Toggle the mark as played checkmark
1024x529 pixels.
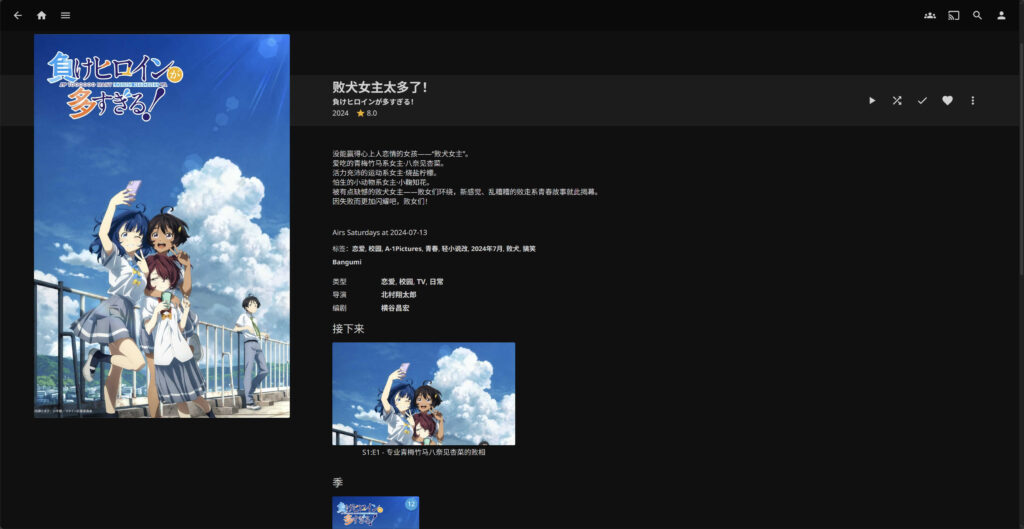pyautogui.click(x=922, y=101)
